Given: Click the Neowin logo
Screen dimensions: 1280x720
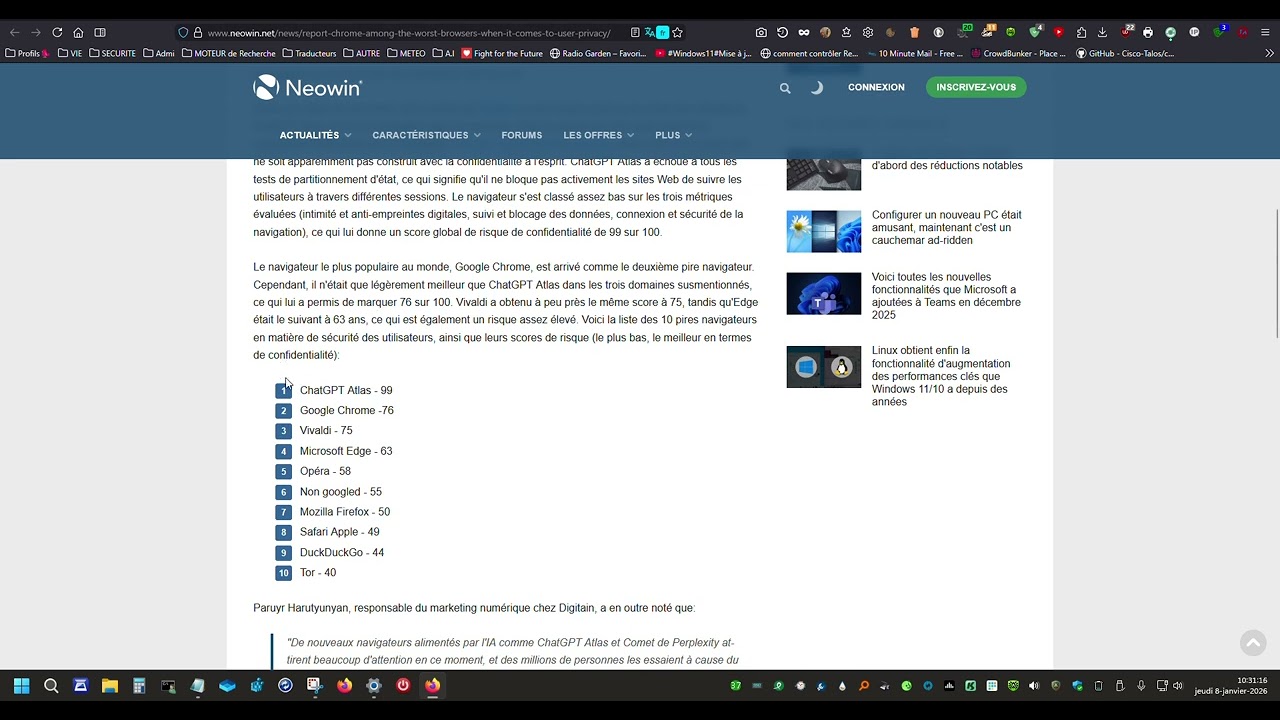Looking at the screenshot, I should [308, 88].
